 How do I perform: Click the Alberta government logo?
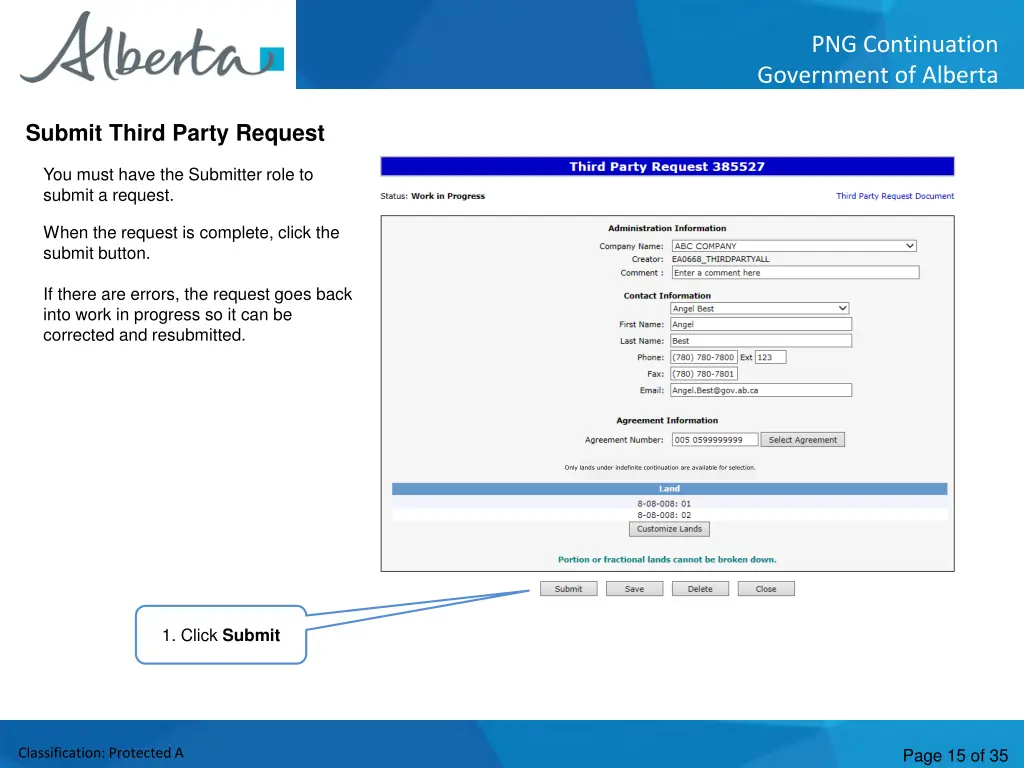[150, 47]
